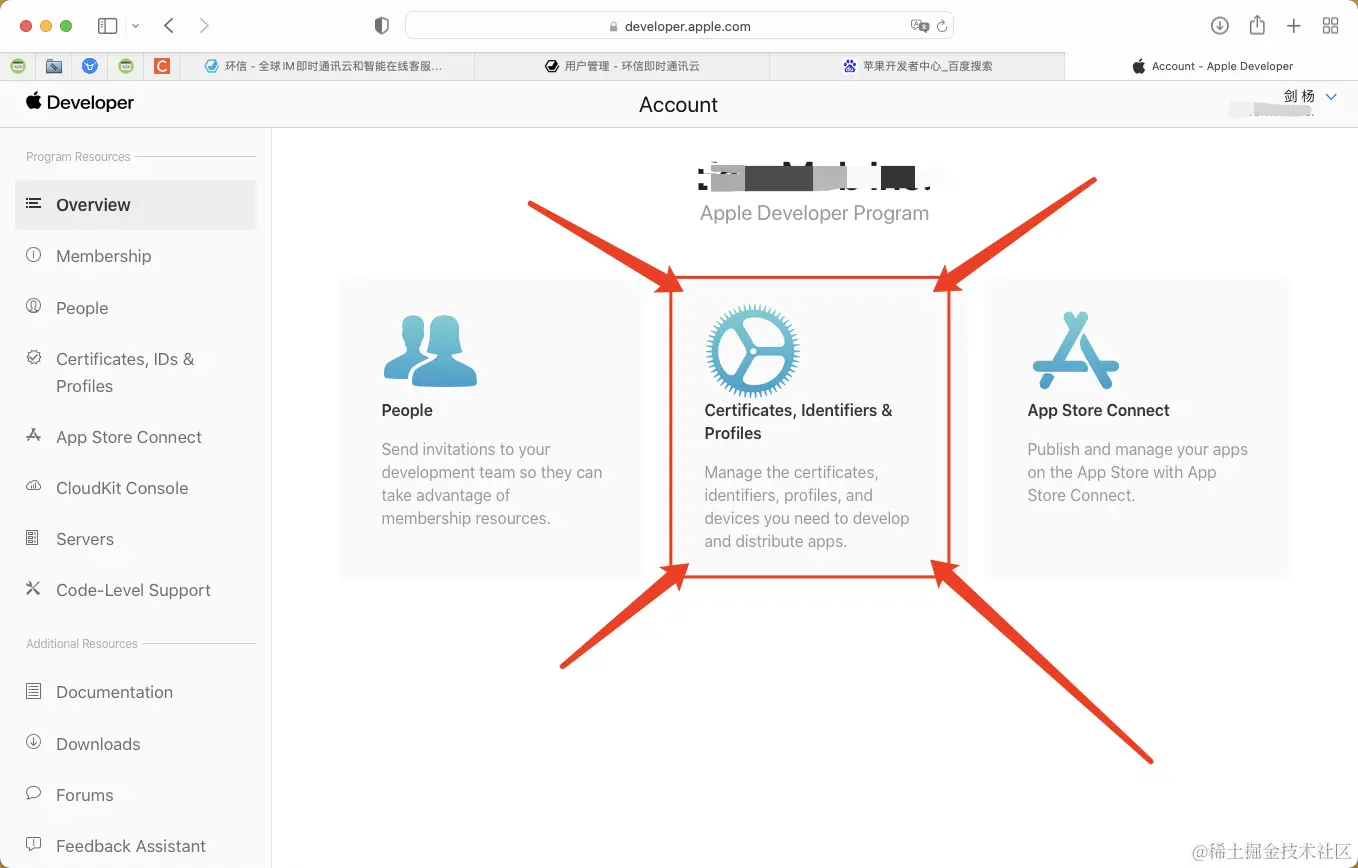Click the Account page heading
The width and height of the screenshot is (1358, 868).
(x=678, y=105)
